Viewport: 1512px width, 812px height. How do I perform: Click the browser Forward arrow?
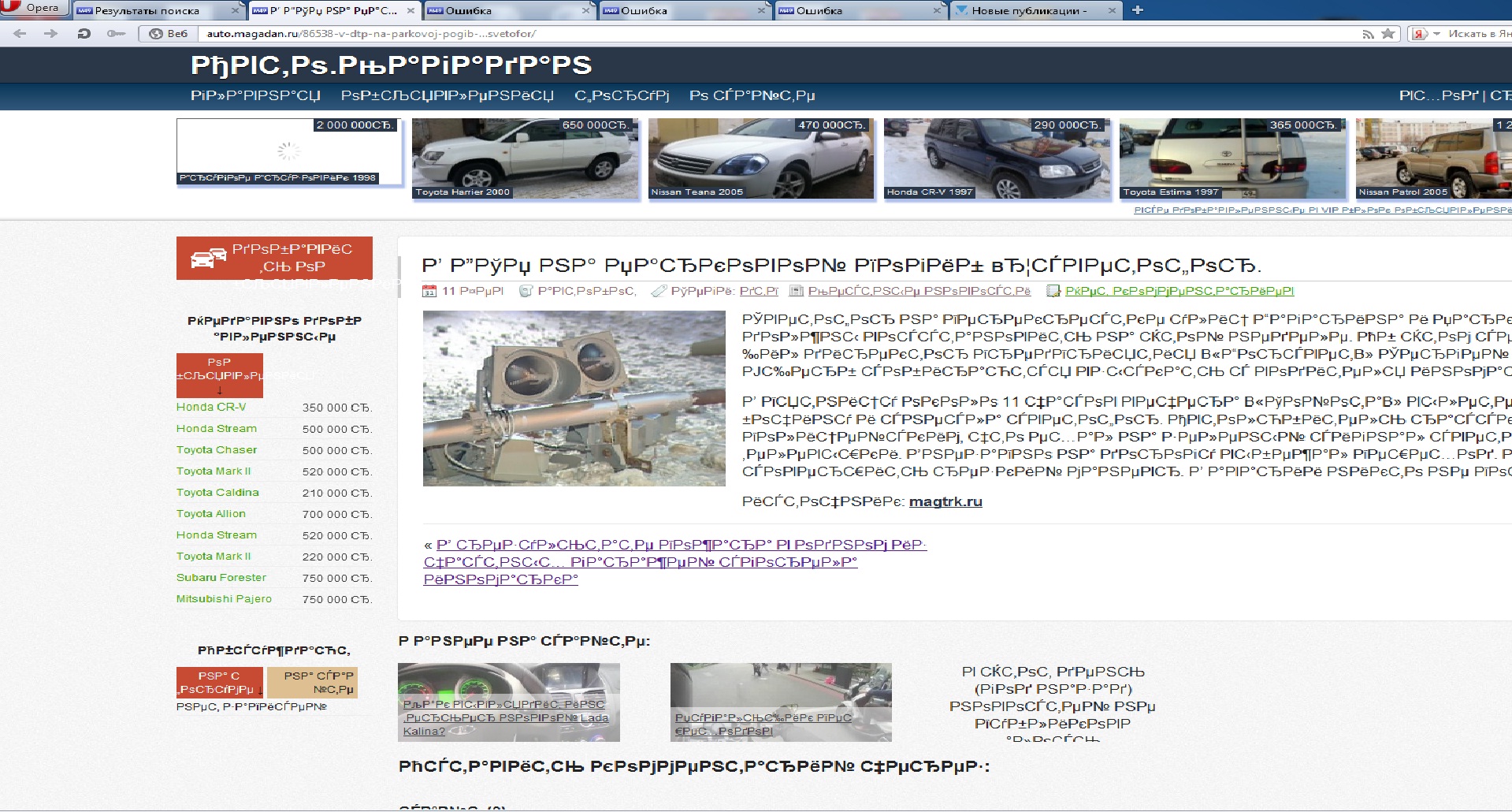click(51, 34)
